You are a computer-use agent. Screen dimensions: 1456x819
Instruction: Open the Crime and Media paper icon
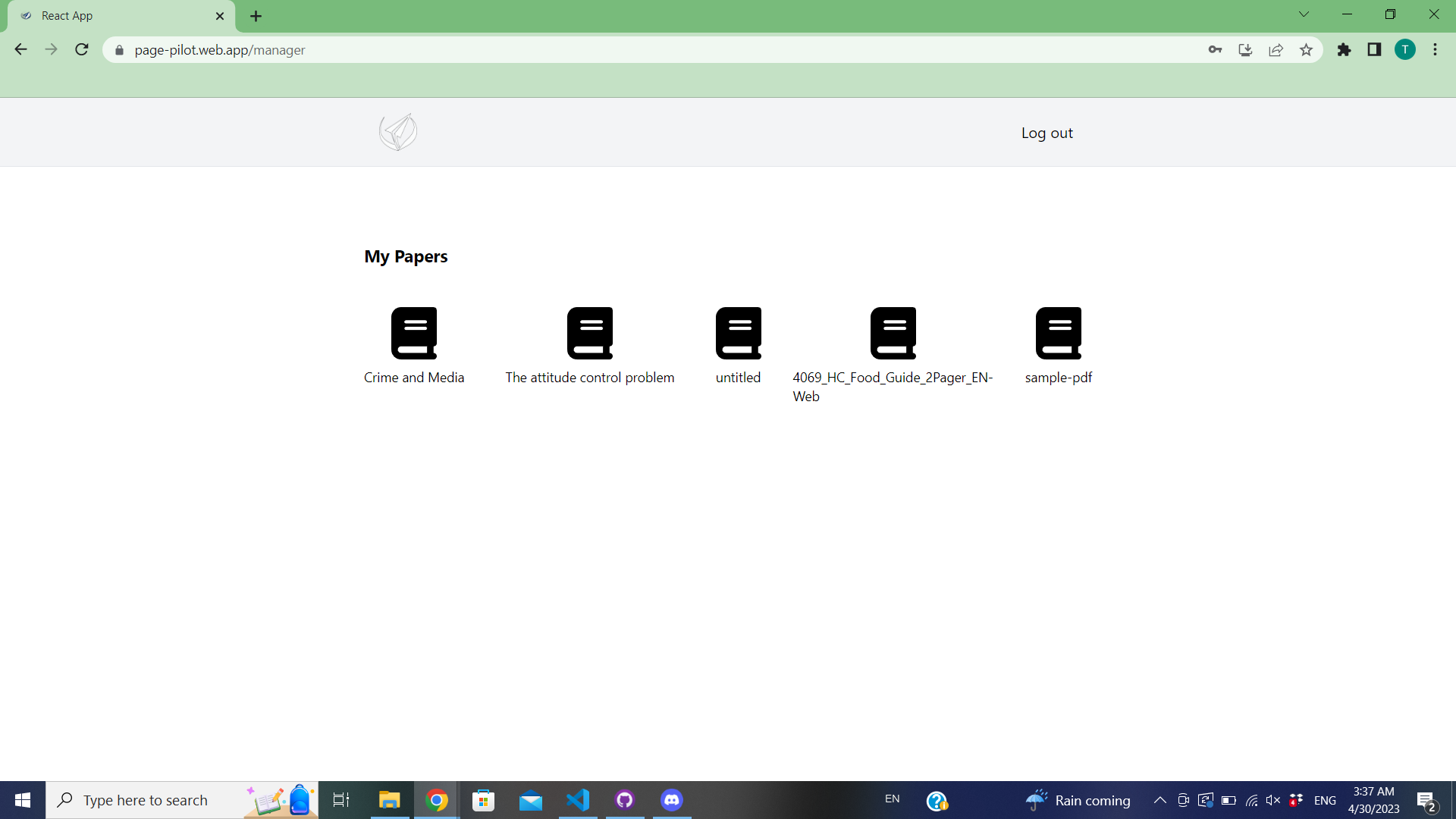pos(414,333)
